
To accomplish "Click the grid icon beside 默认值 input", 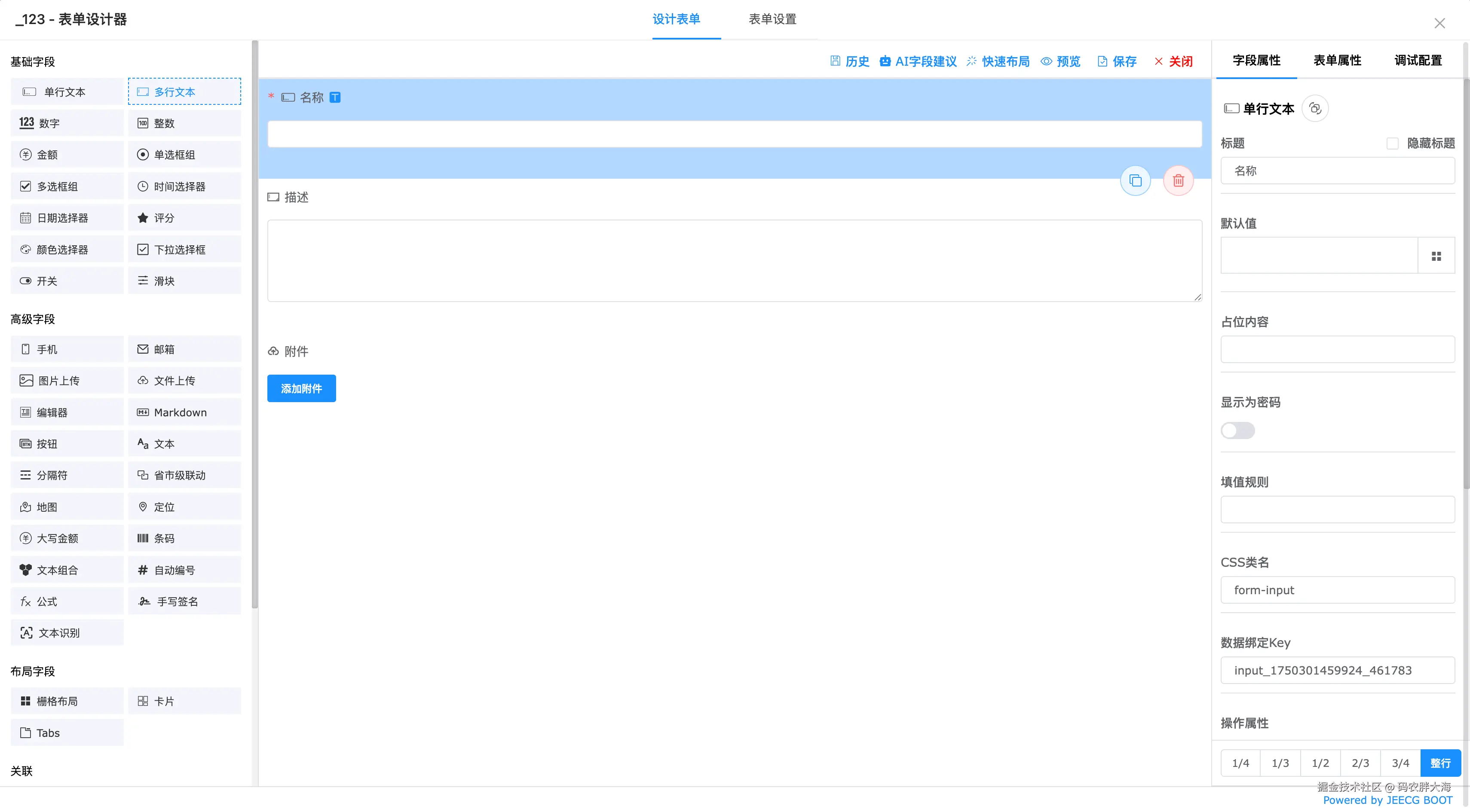I will 1436,256.
